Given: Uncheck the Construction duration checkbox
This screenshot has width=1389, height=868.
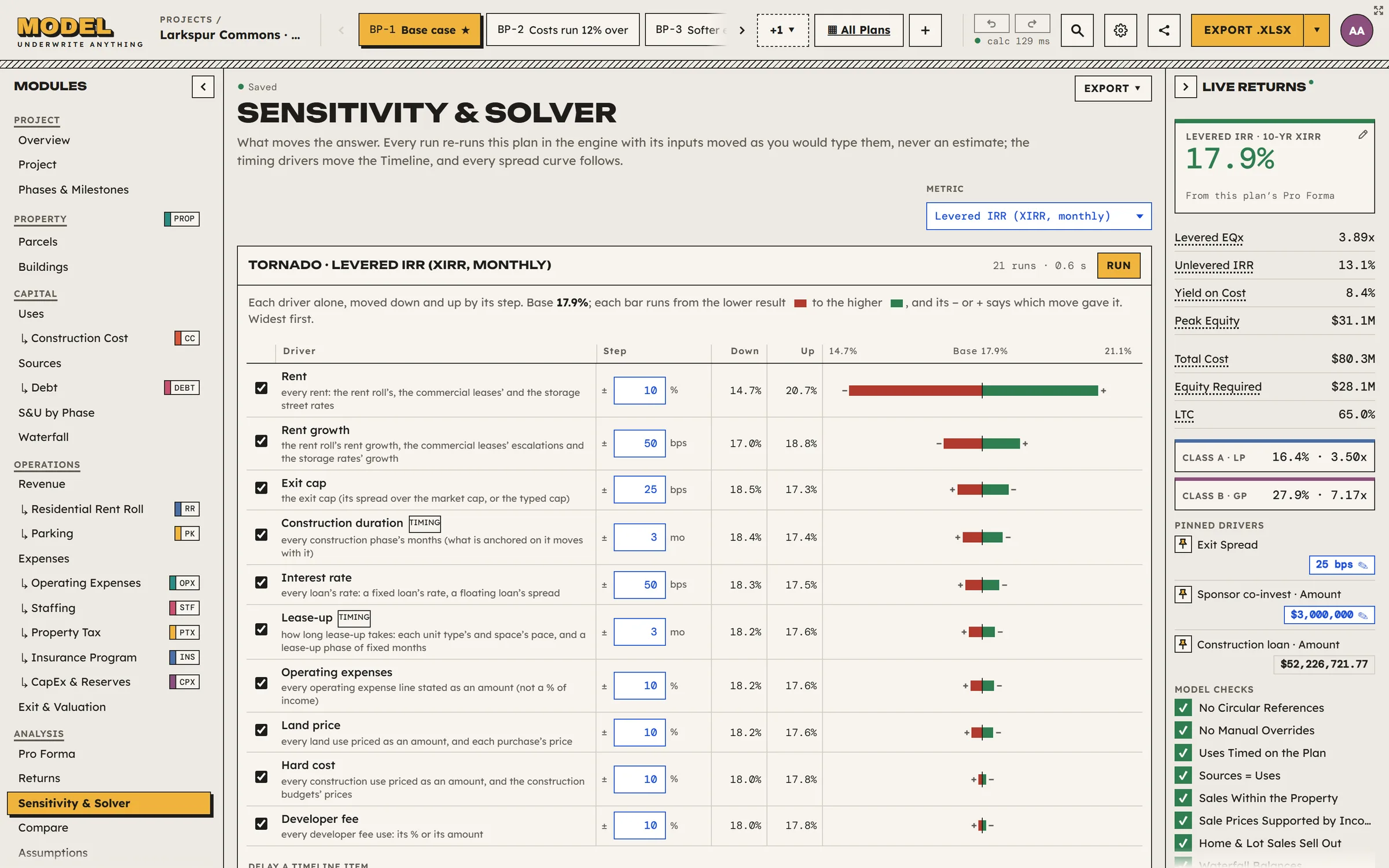Looking at the screenshot, I should pyautogui.click(x=261, y=535).
